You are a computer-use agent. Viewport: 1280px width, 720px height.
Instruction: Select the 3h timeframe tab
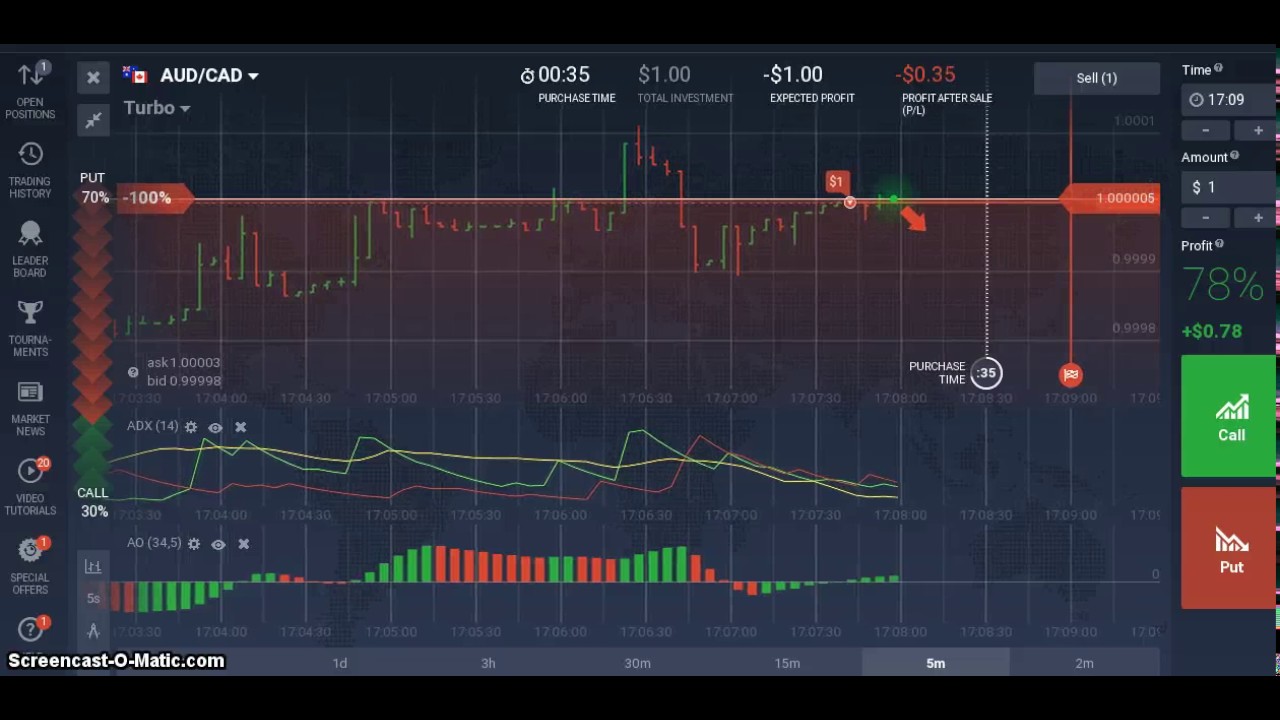(488, 663)
